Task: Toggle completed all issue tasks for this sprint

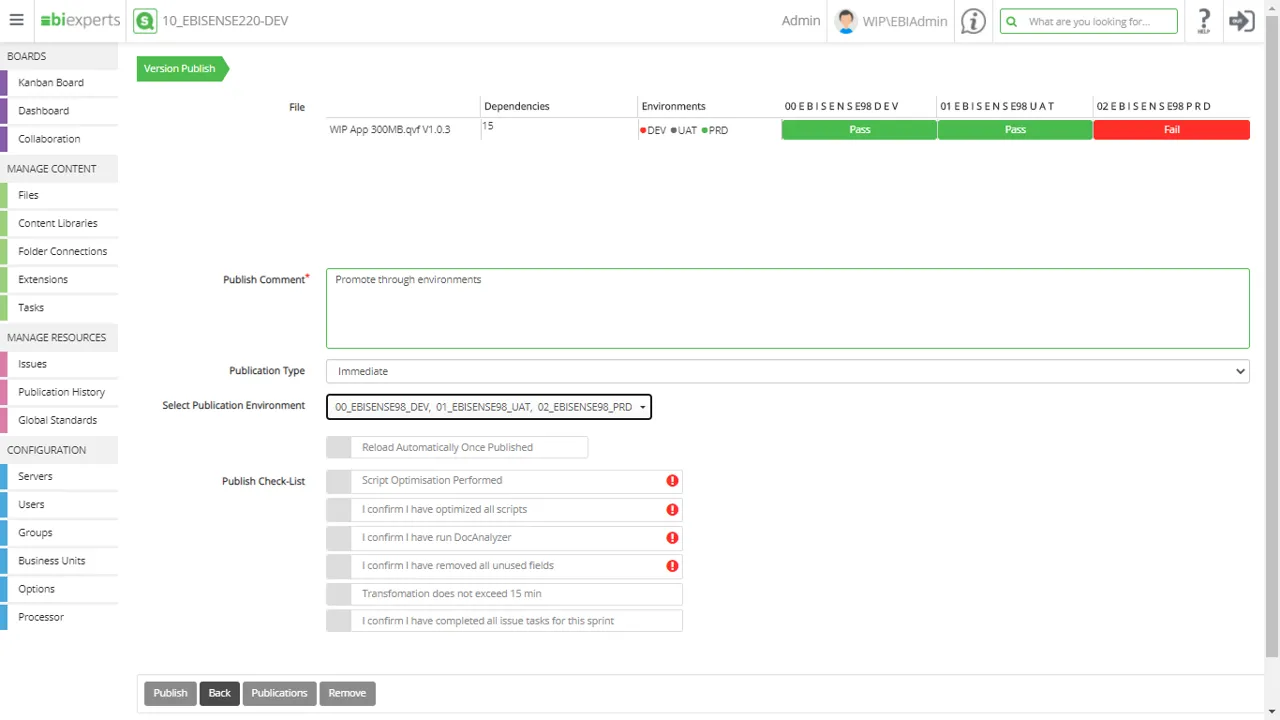Action: 339,621
